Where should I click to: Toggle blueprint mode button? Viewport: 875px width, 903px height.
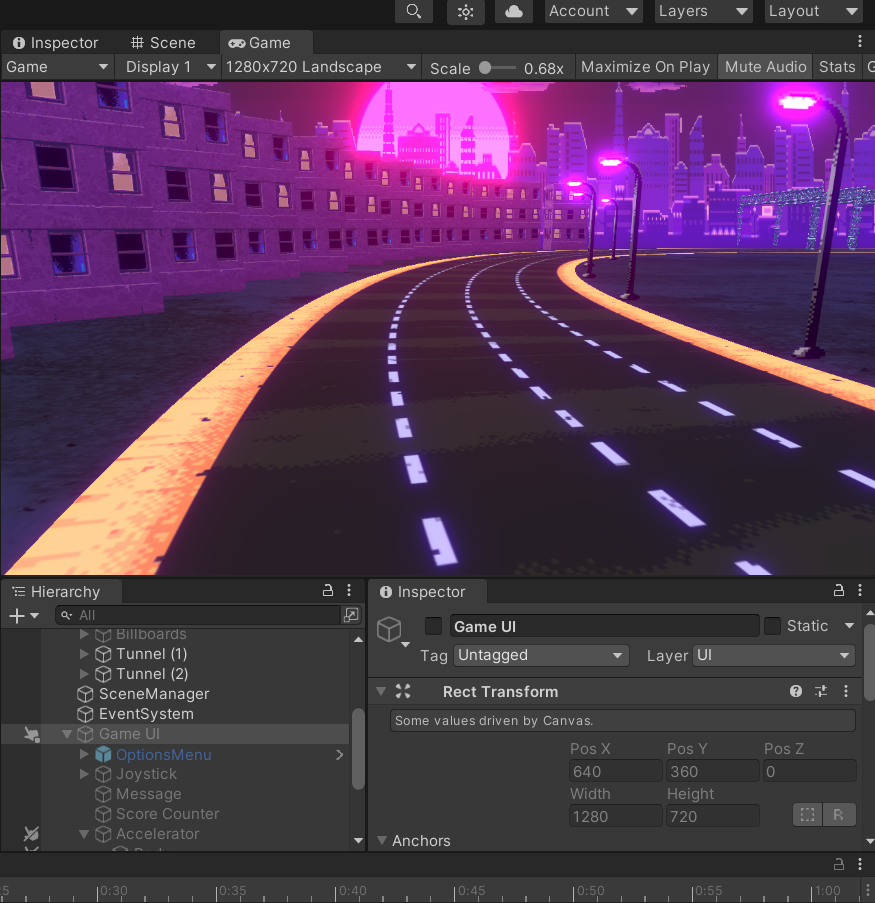coord(807,815)
